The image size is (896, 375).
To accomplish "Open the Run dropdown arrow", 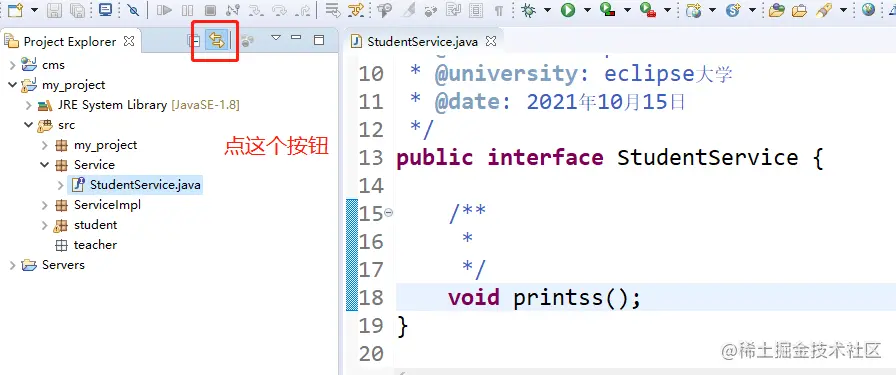I will click(587, 10).
